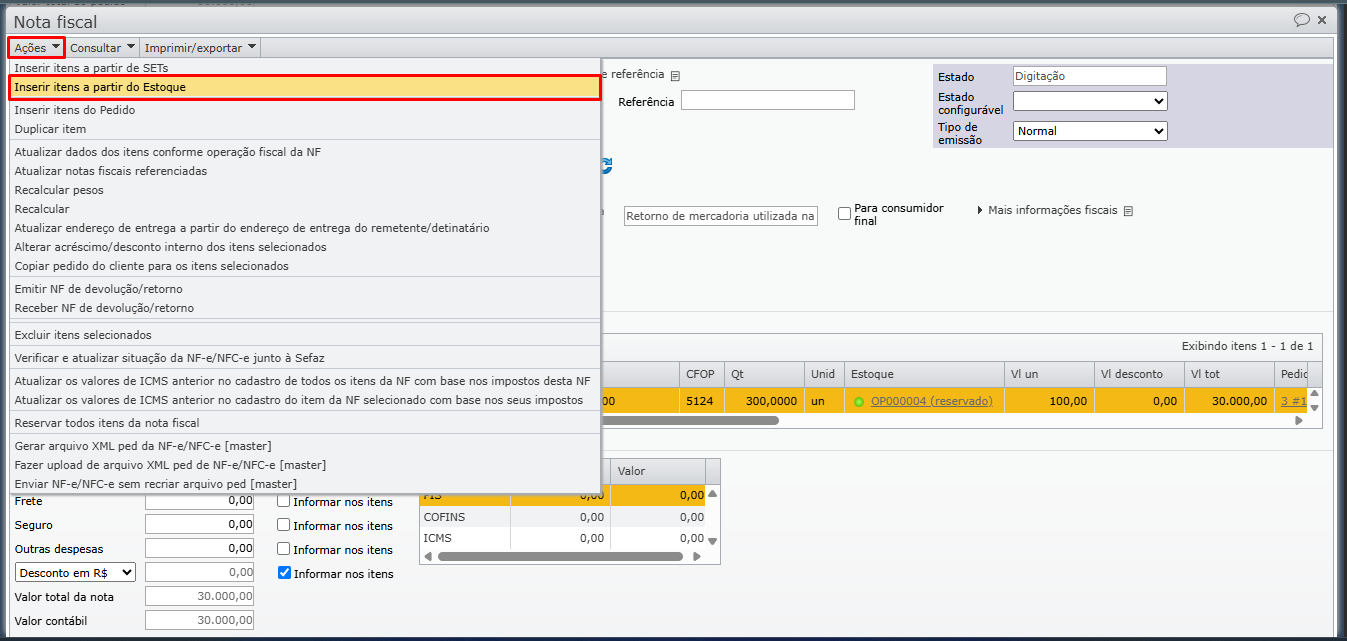Click the tax table scroll-up arrow

tap(712, 494)
